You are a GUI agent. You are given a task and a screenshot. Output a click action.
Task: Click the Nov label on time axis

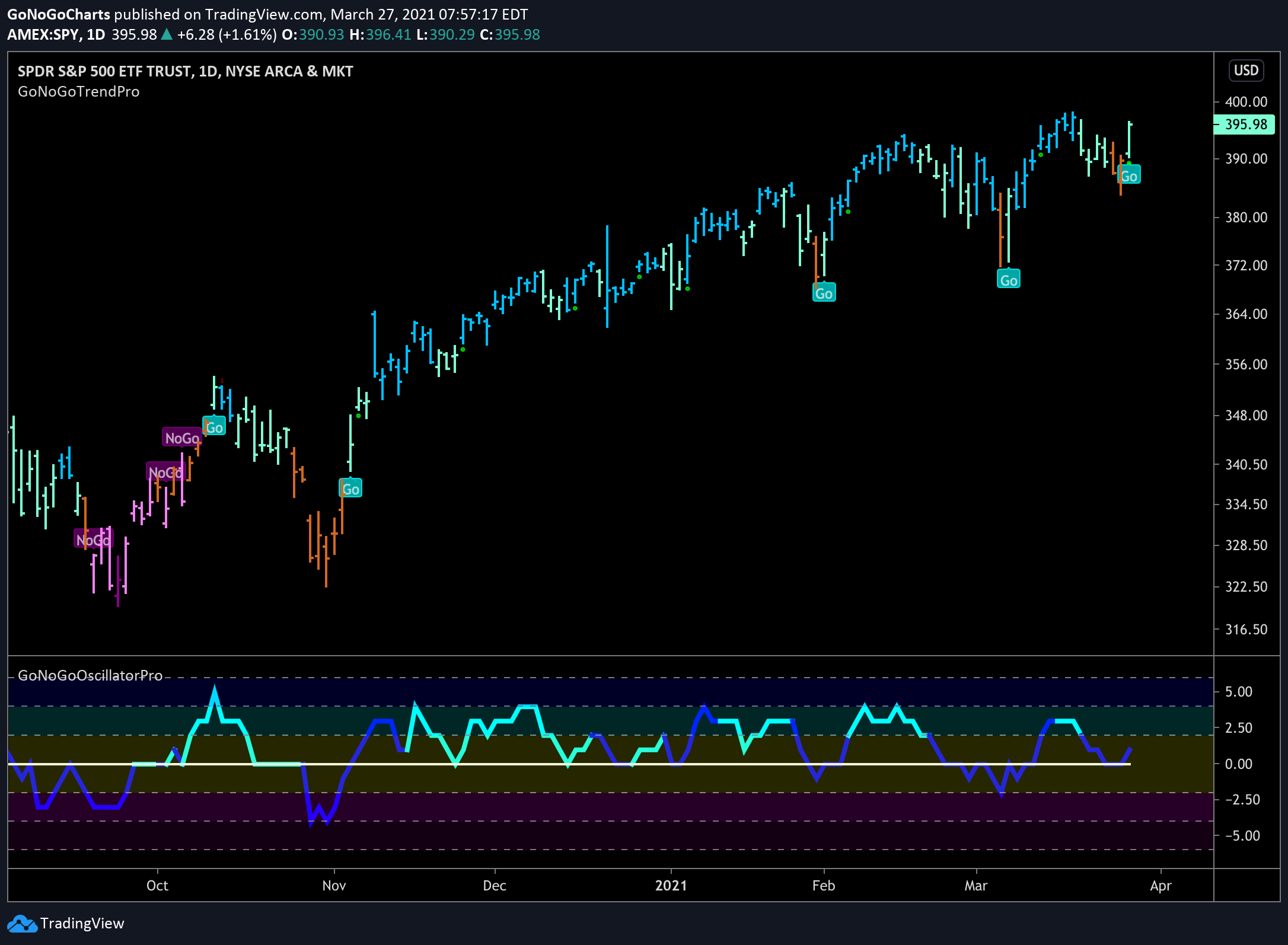(x=334, y=886)
